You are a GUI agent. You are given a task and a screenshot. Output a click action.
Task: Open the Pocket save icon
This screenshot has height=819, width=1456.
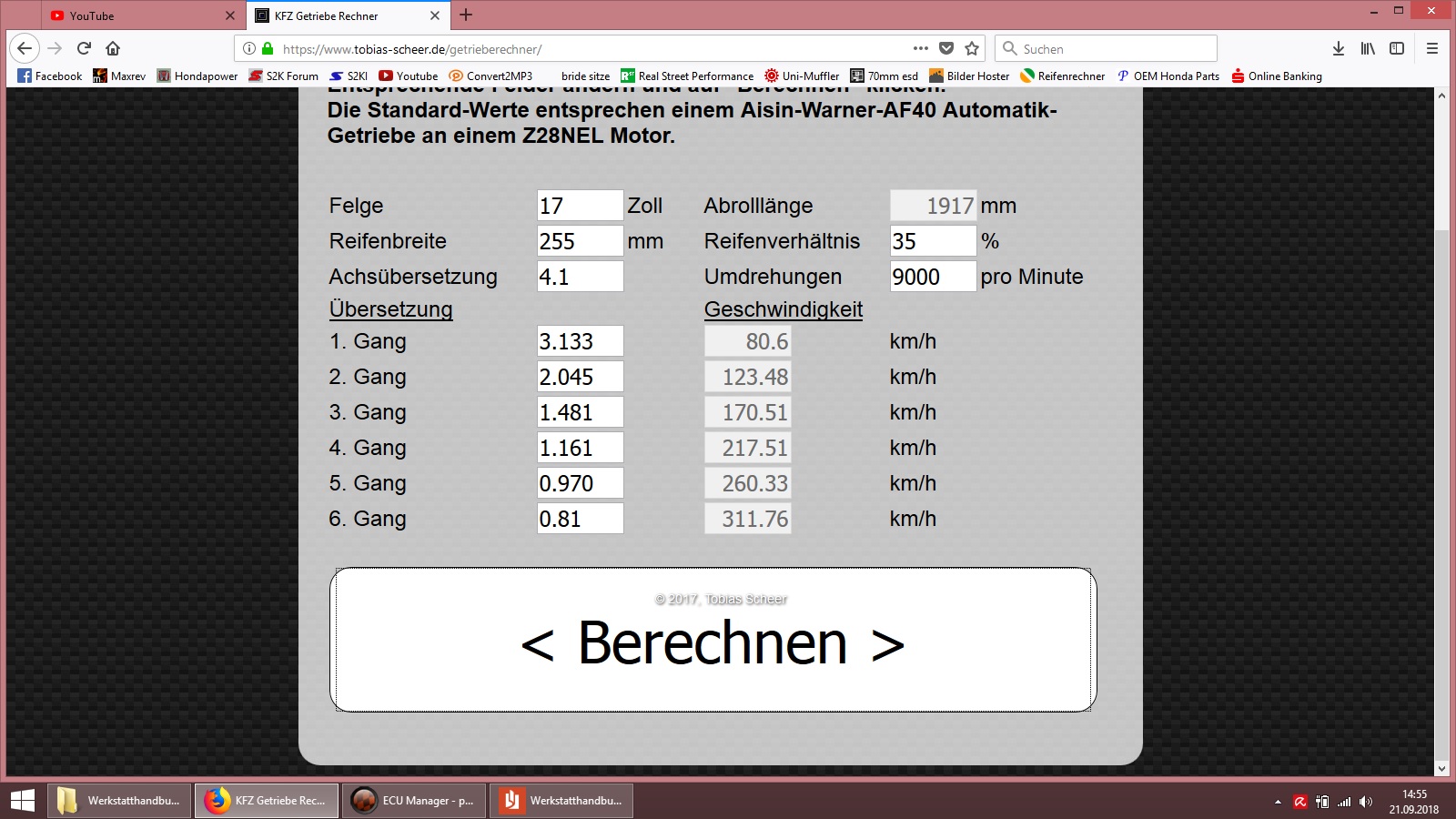click(x=946, y=48)
